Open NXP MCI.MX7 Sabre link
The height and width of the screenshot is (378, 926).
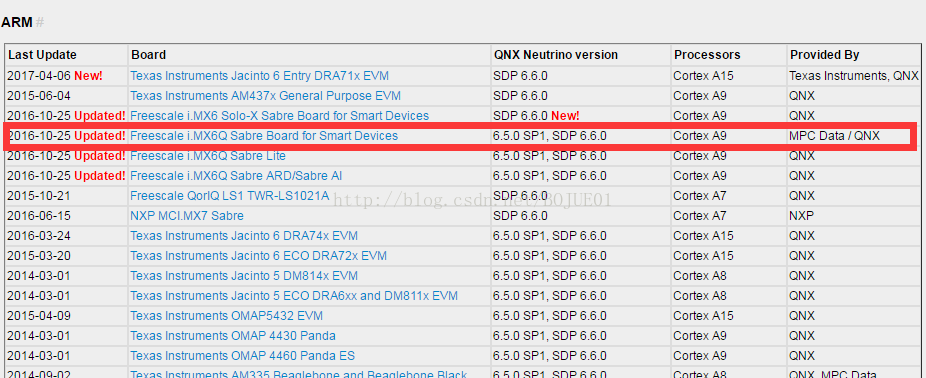pyautogui.click(x=187, y=216)
